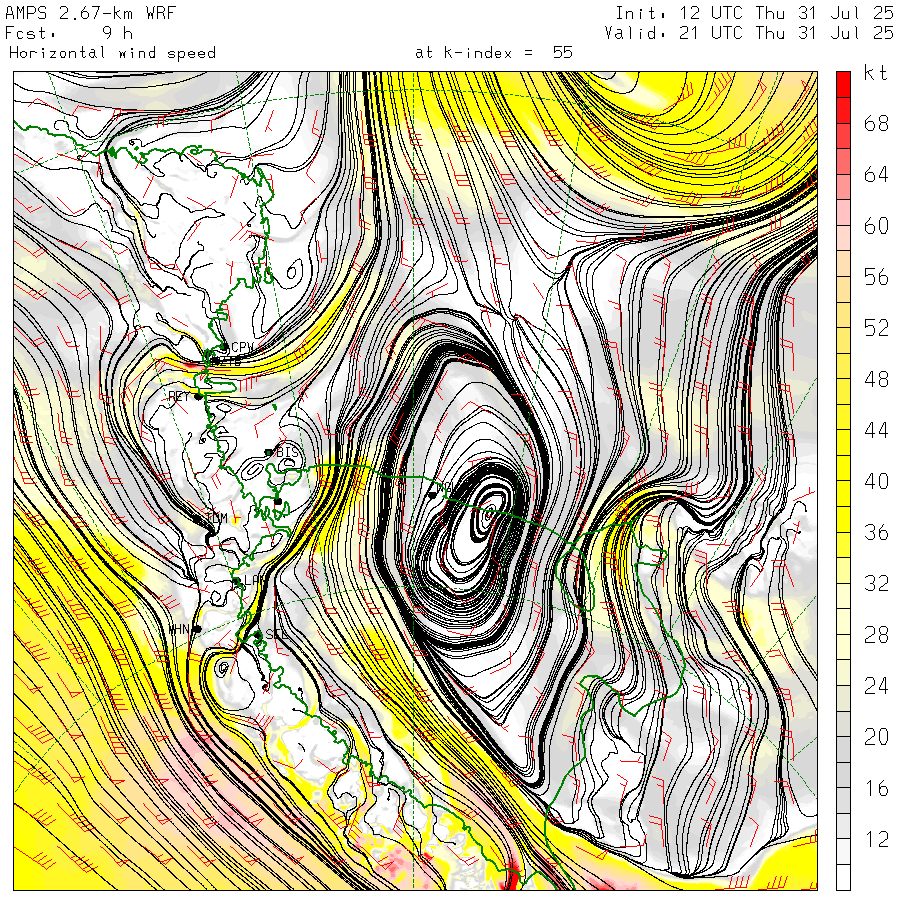The width and height of the screenshot is (900, 900).
Task: Pick the bright red swatch topping the color bar
Action: 843,84
